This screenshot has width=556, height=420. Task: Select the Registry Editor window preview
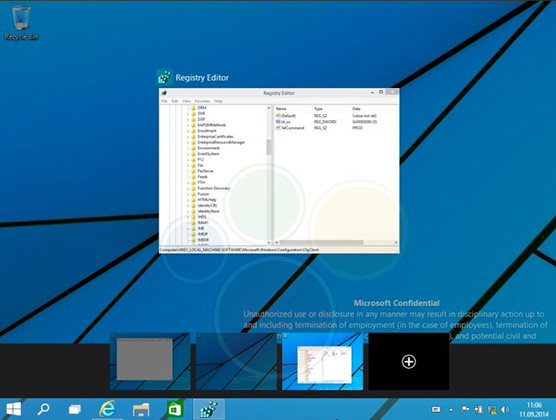pos(279,171)
